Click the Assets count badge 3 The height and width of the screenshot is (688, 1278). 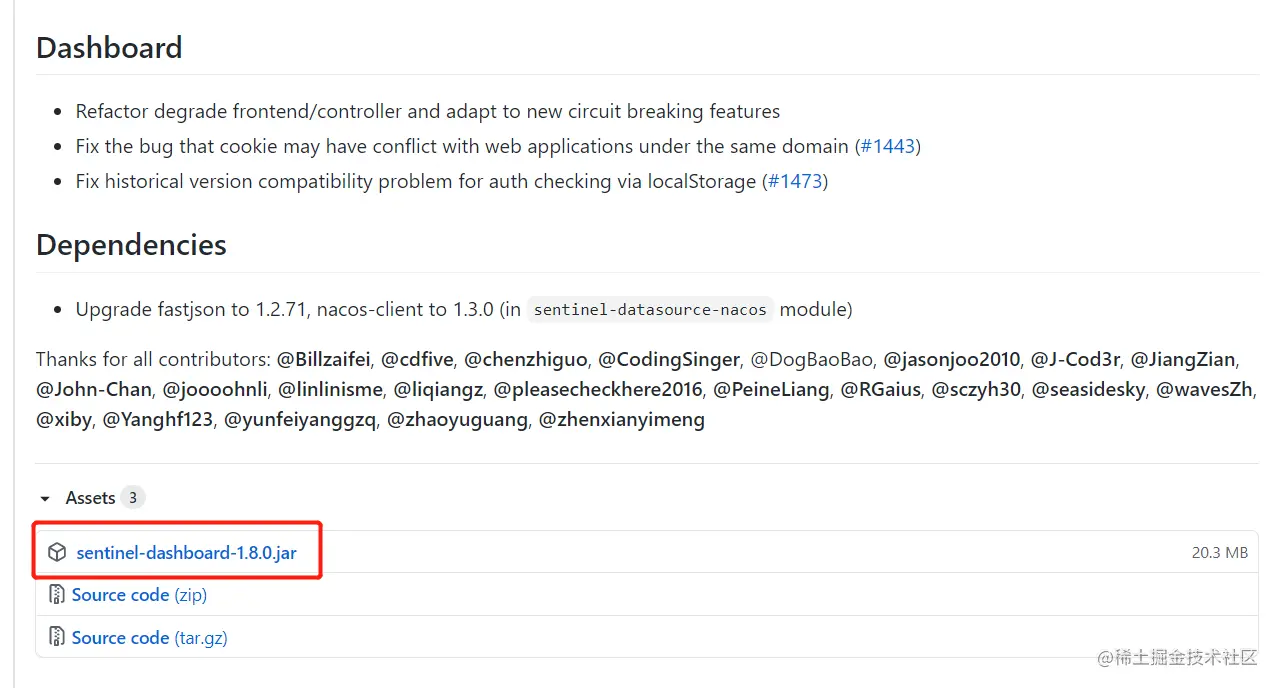[x=132, y=498]
